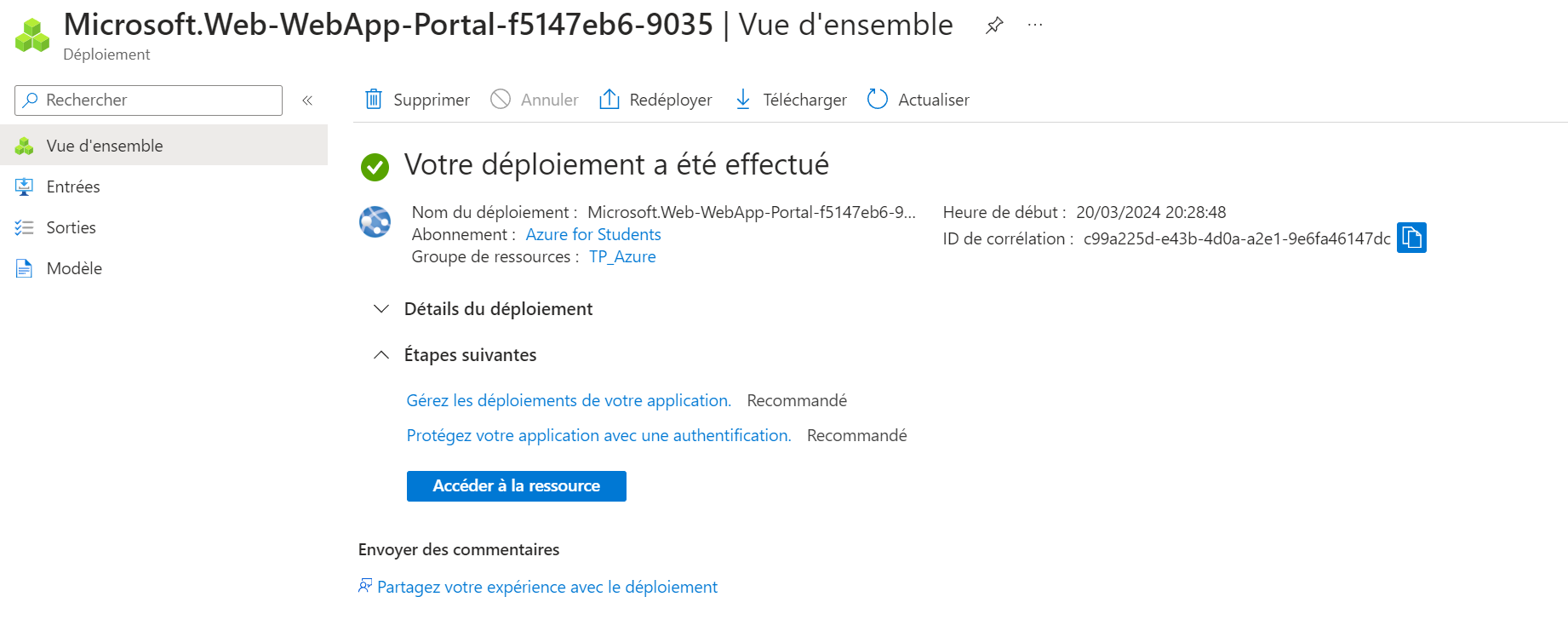Open the ellipsis more options menu
1568x637 pixels.
(x=1035, y=26)
